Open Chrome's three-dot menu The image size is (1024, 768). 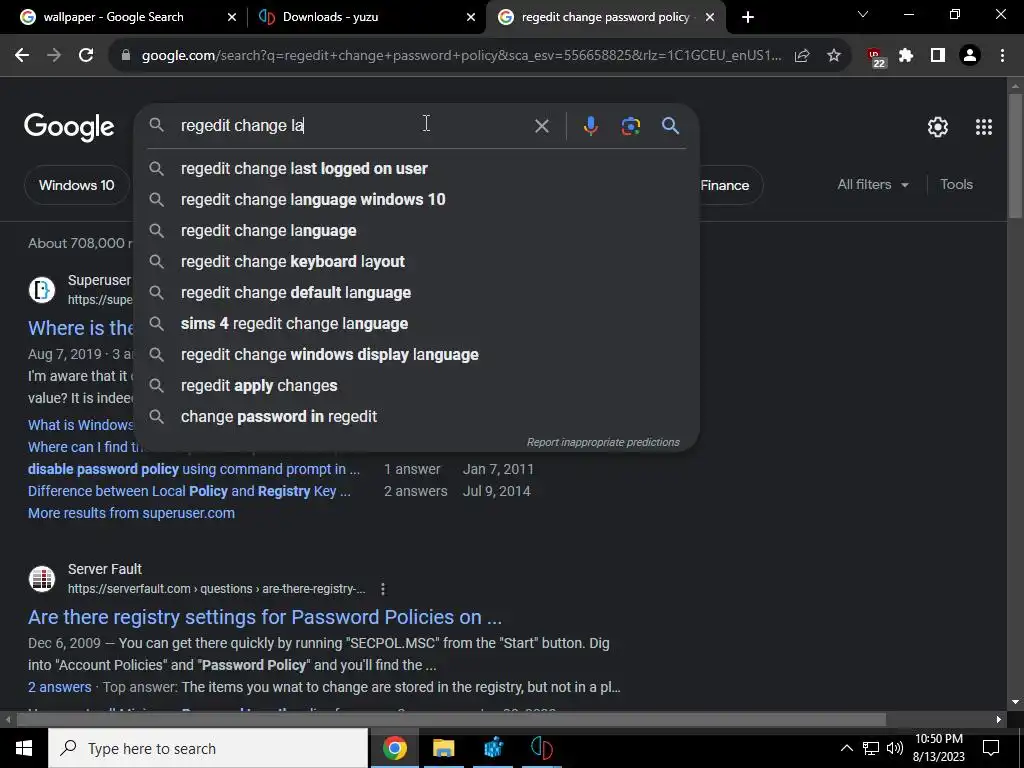pos(1002,56)
